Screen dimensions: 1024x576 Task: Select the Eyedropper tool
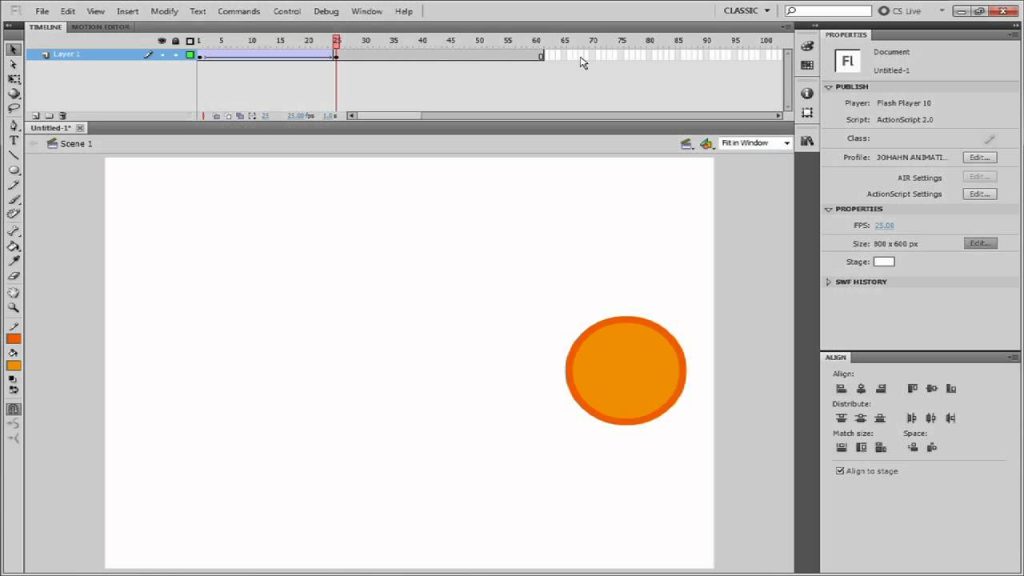[13, 261]
